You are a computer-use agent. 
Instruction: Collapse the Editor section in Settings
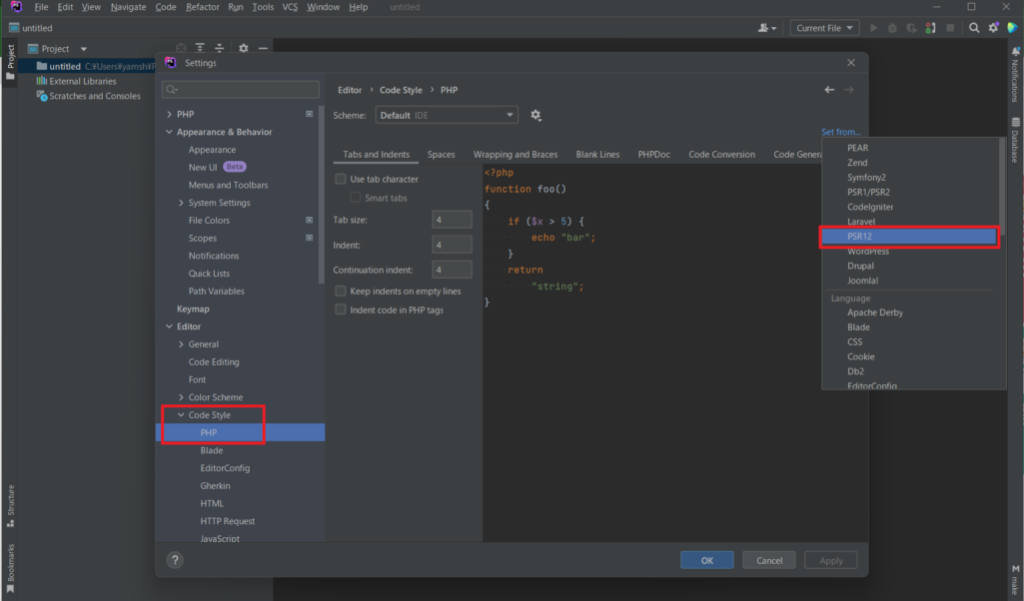[167, 326]
